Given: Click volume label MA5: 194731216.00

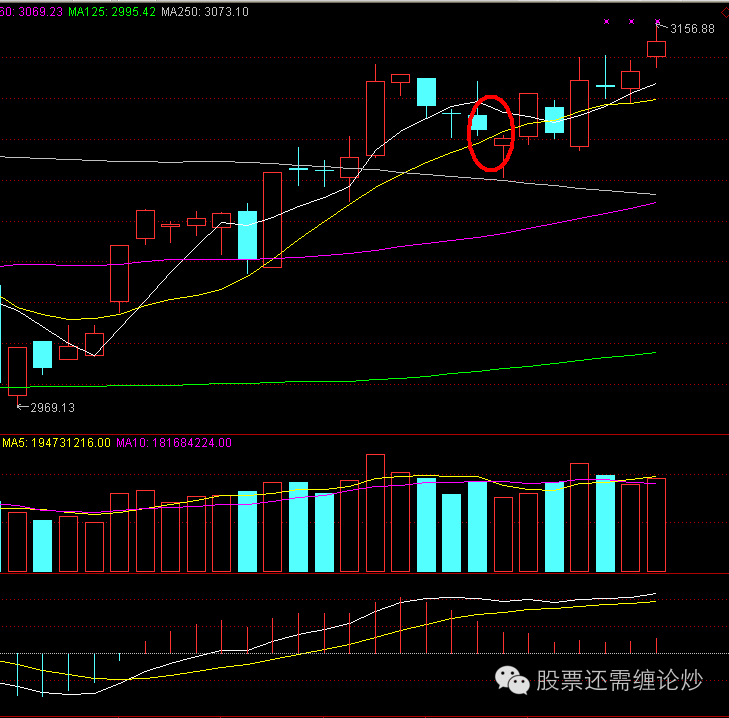Looking at the screenshot, I should (x=56, y=443).
